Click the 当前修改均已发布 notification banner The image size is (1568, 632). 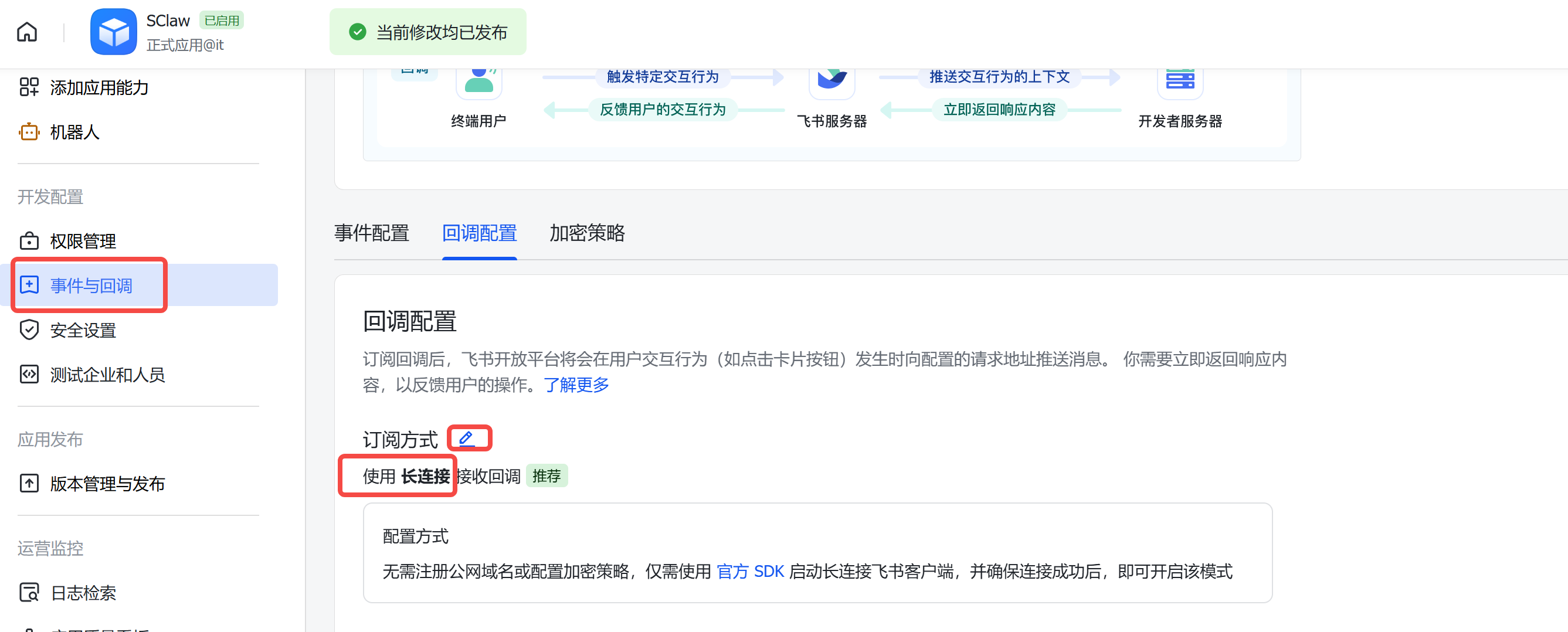pos(428,32)
